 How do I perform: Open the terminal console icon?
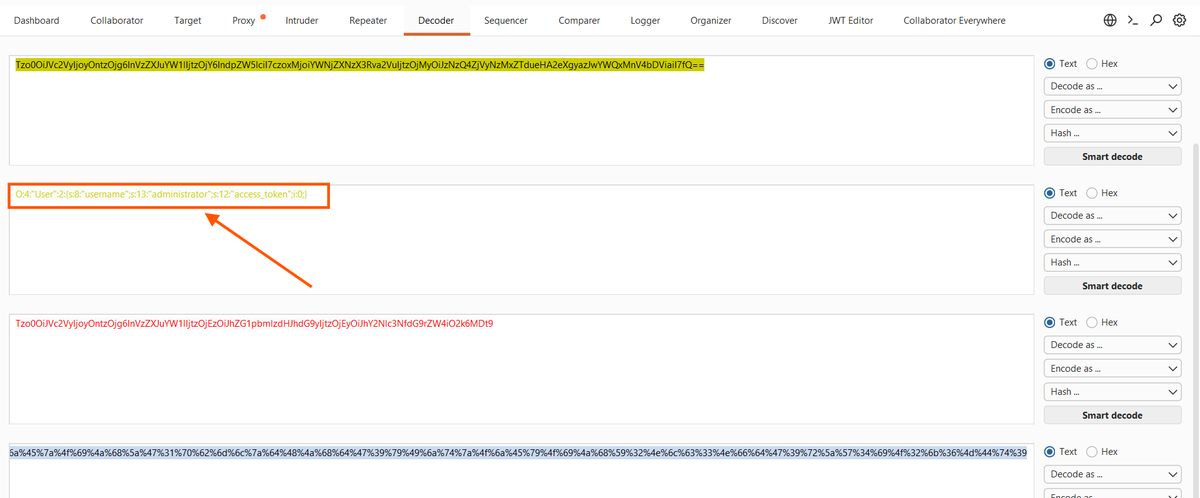[1133, 20]
